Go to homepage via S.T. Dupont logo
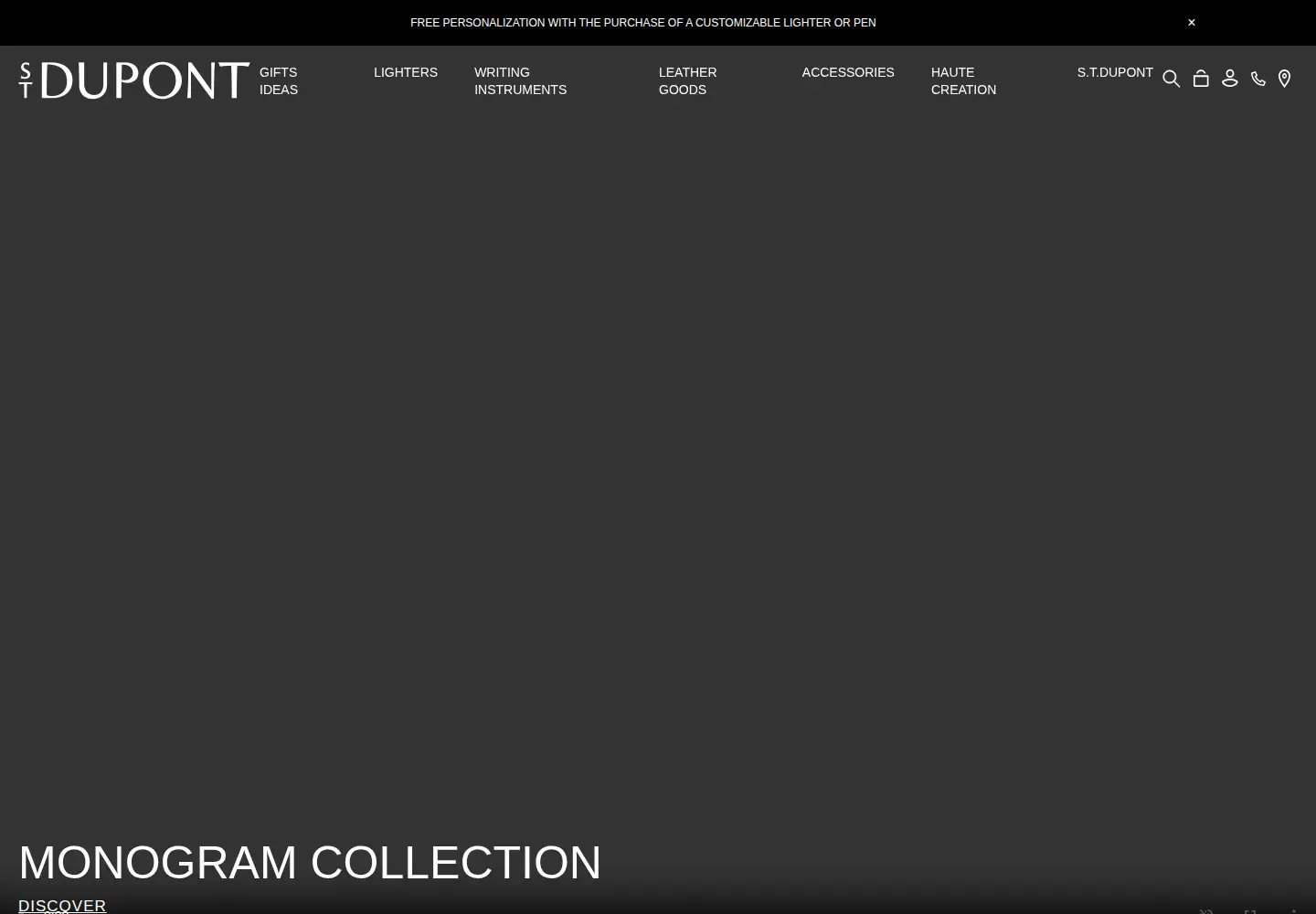 point(134,80)
